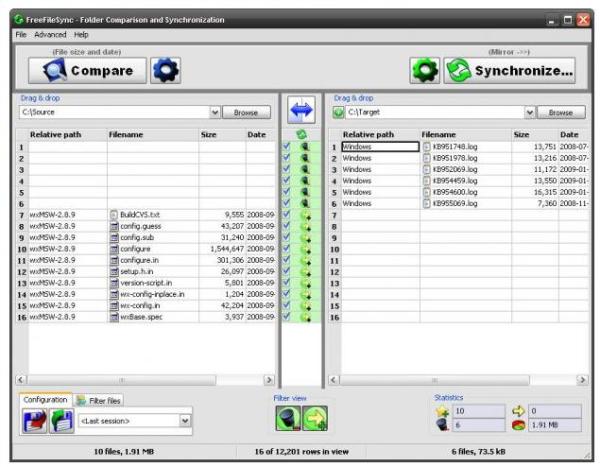Open synchronization settings green gear icon
This screenshot has height=467, width=600.
[424, 70]
